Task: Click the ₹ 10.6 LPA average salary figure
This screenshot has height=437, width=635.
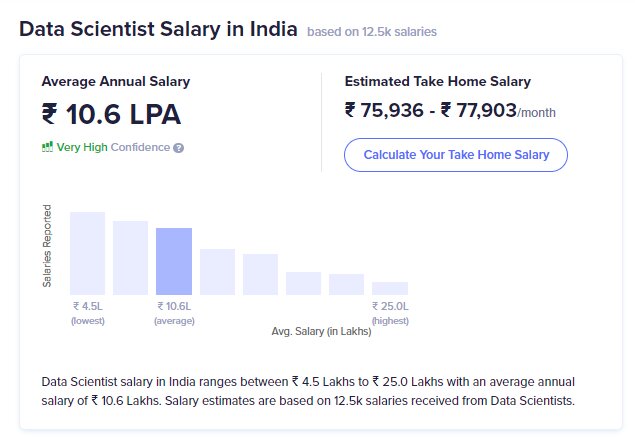Action: click(x=111, y=114)
